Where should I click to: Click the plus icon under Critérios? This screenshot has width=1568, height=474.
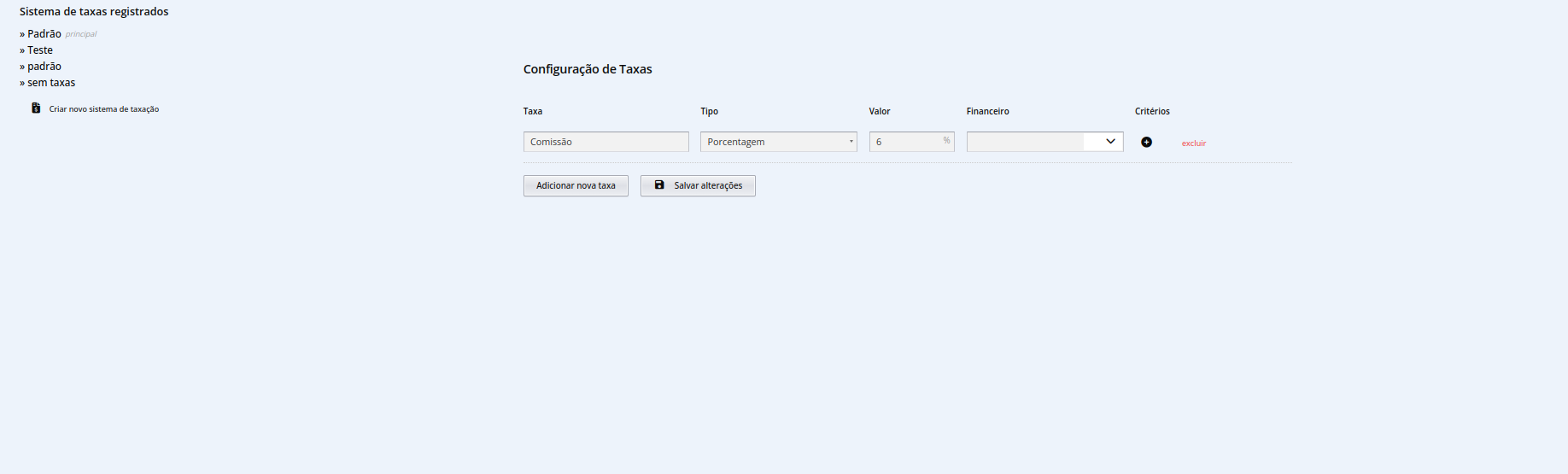(x=1146, y=142)
